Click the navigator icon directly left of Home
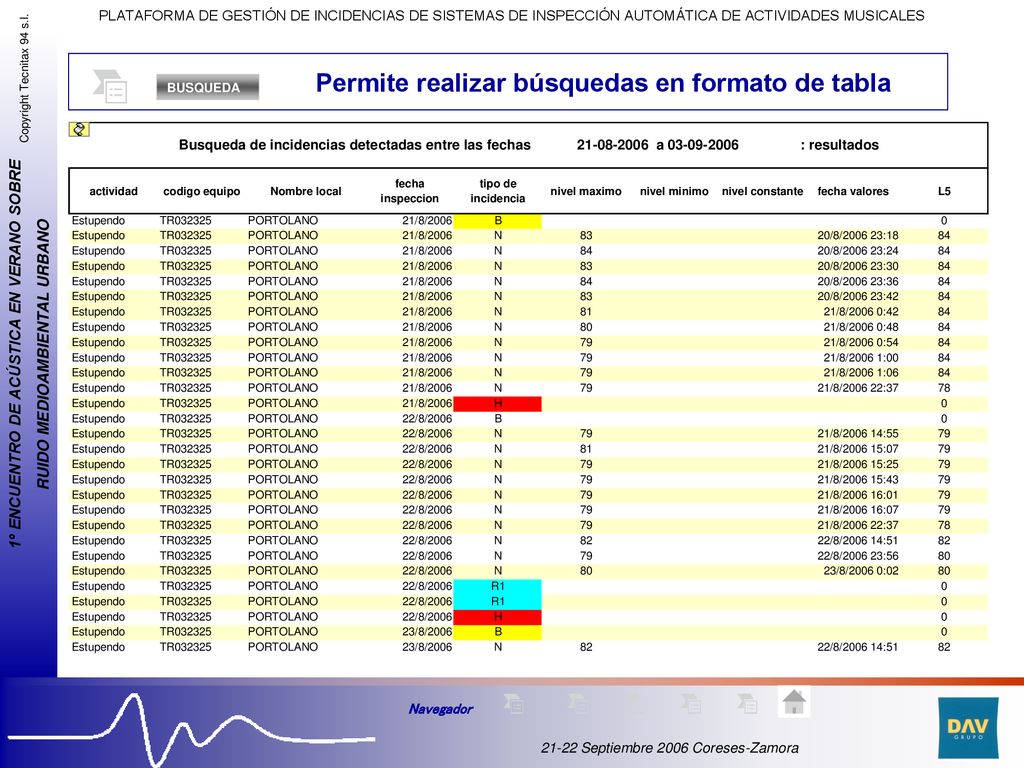 (747, 703)
